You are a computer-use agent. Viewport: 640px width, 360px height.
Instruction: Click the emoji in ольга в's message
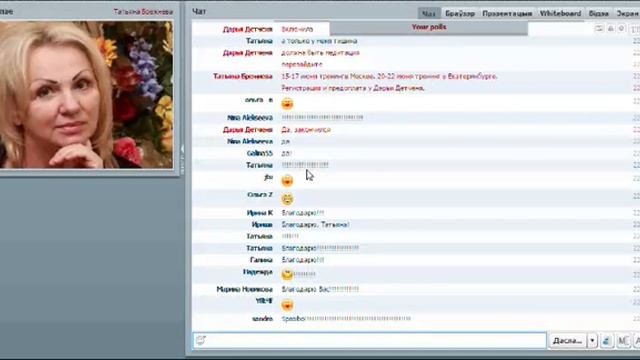coord(287,104)
